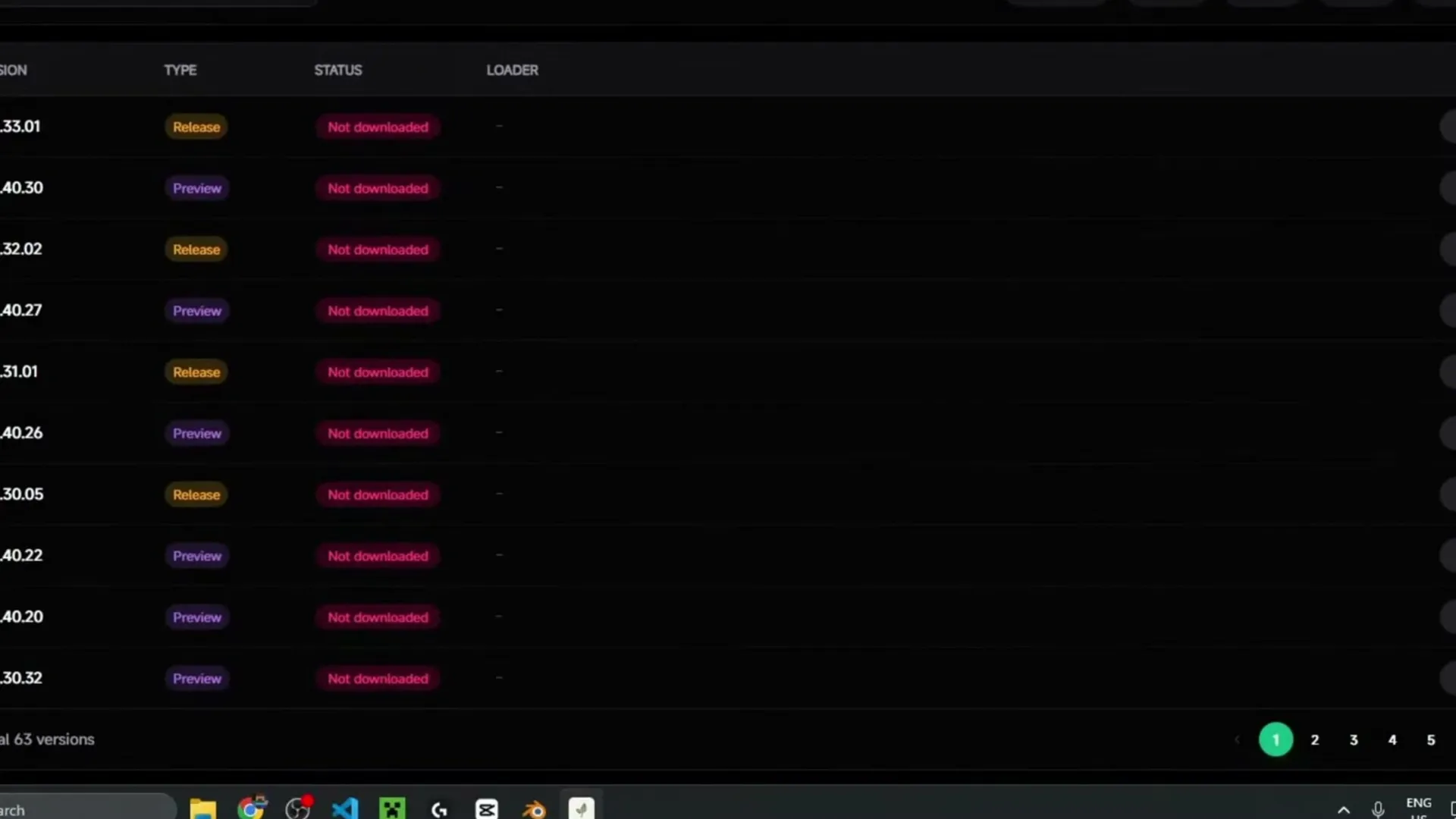Click the STATUS column header

click(338, 70)
